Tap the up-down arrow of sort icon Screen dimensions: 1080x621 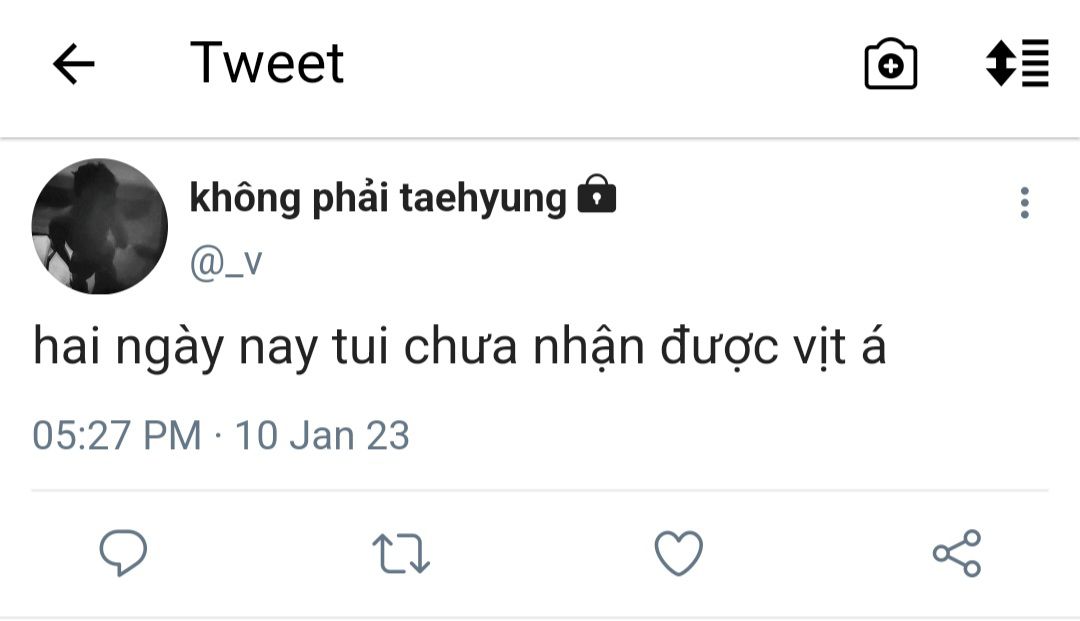pos(1001,63)
